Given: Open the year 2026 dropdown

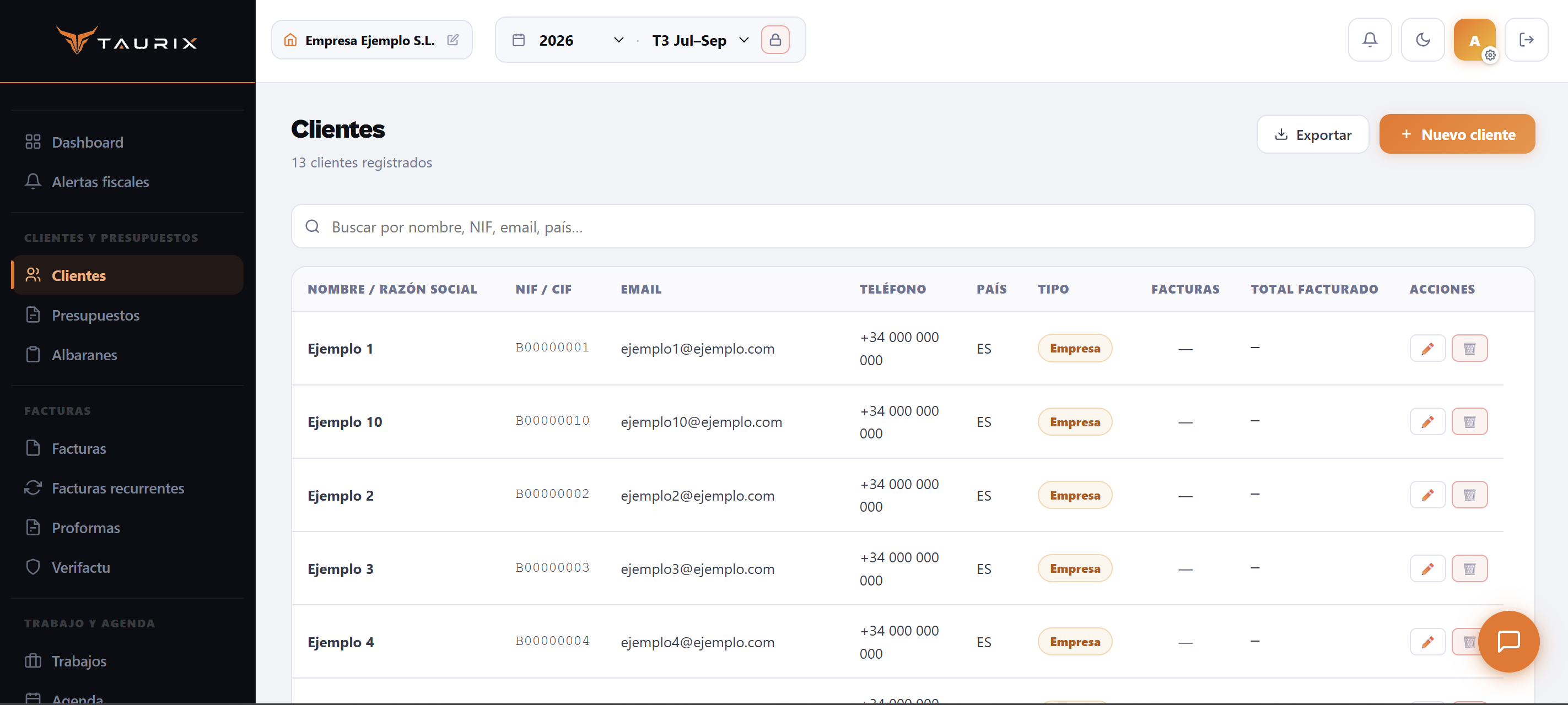Looking at the screenshot, I should (x=581, y=40).
